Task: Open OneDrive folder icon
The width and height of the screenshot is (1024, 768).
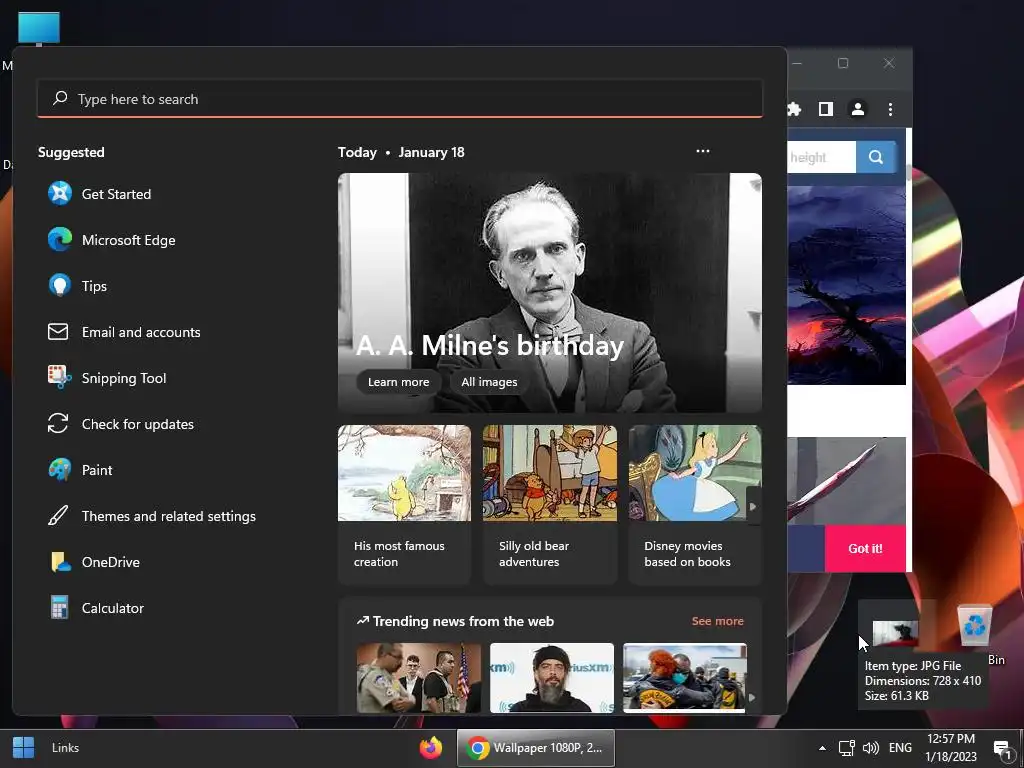Action: coord(59,562)
